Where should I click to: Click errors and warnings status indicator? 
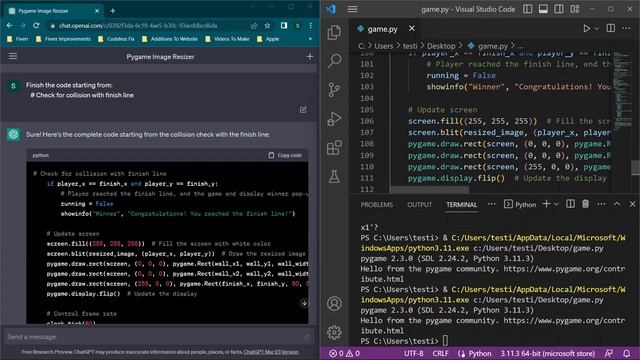pyautogui.click(x=344, y=353)
